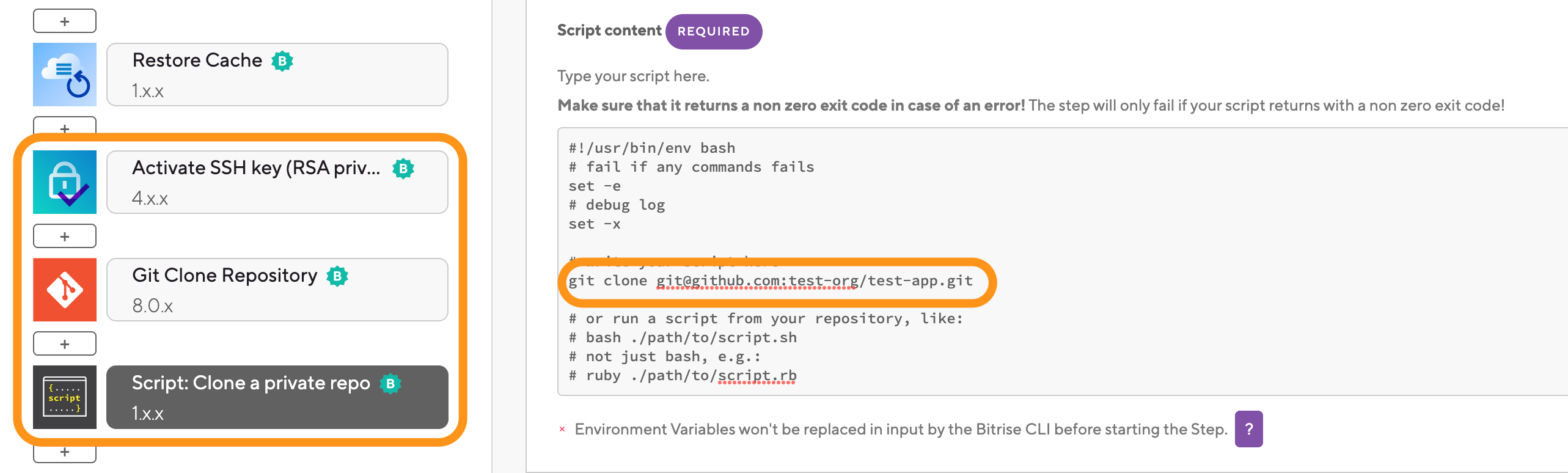Click the verified badge on Activate SSH key
The height and width of the screenshot is (473, 1568).
click(x=403, y=169)
